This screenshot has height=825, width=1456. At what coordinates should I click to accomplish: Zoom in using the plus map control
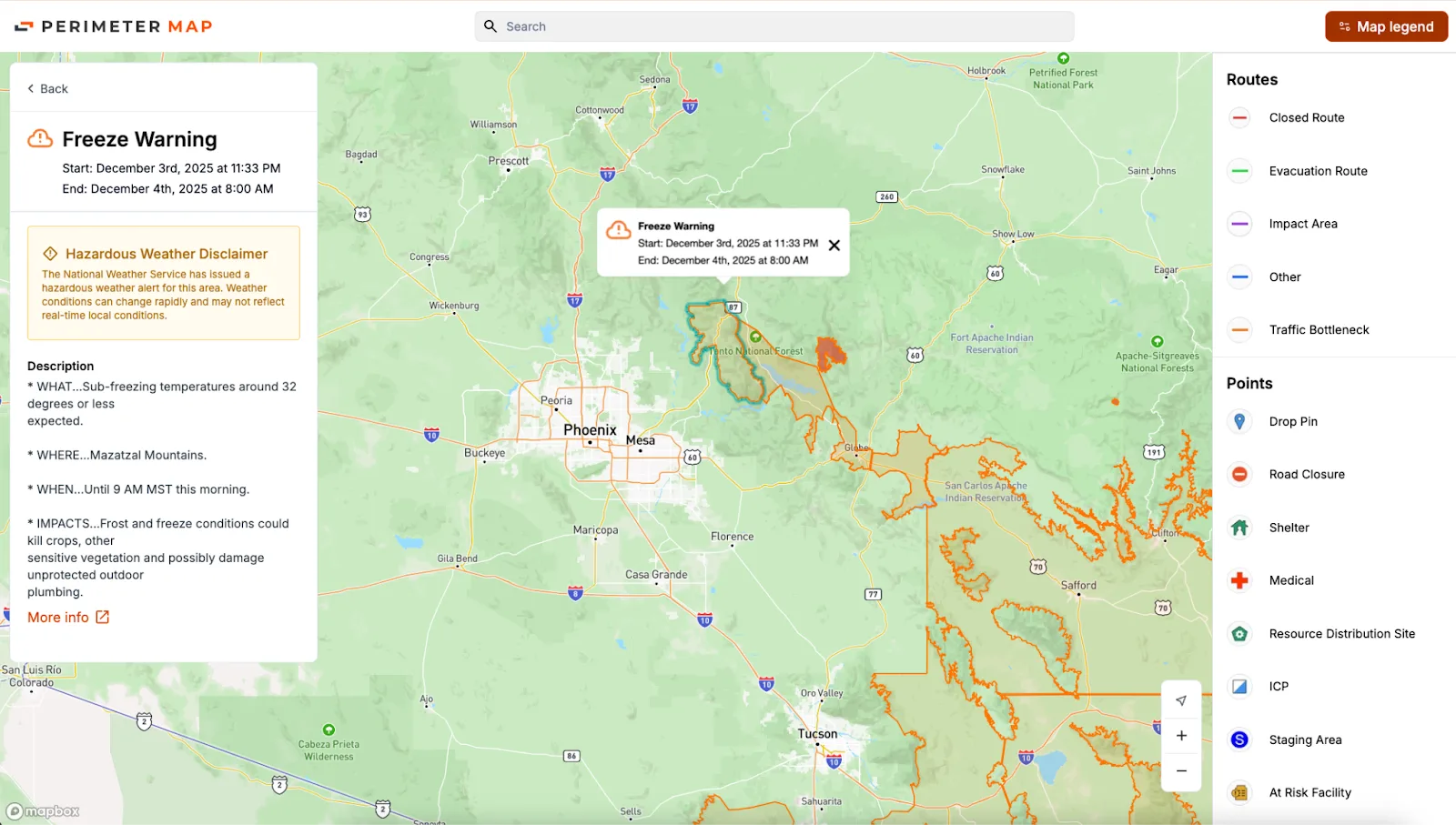1181,735
